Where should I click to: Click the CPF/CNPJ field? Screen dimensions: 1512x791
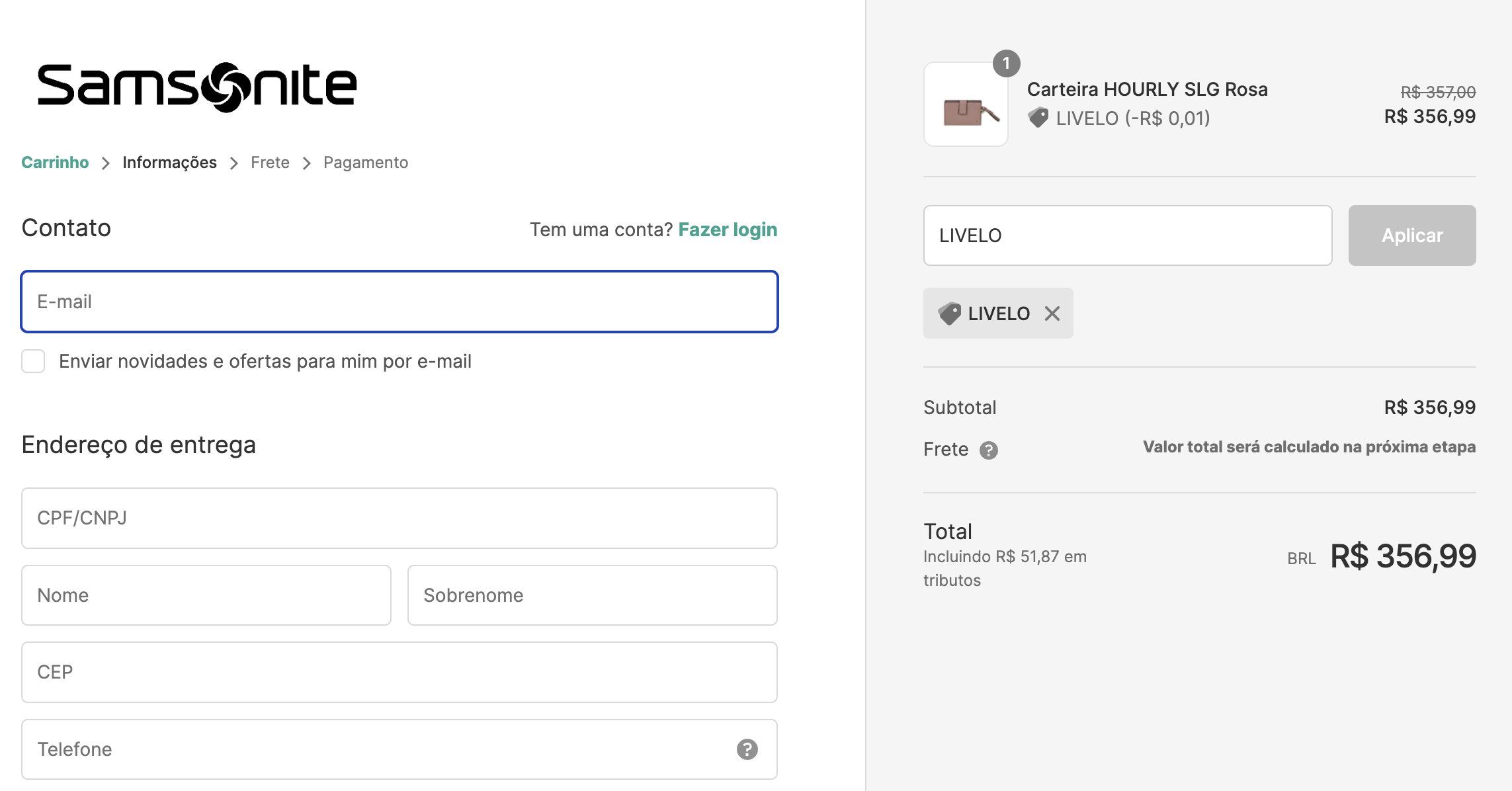click(399, 518)
